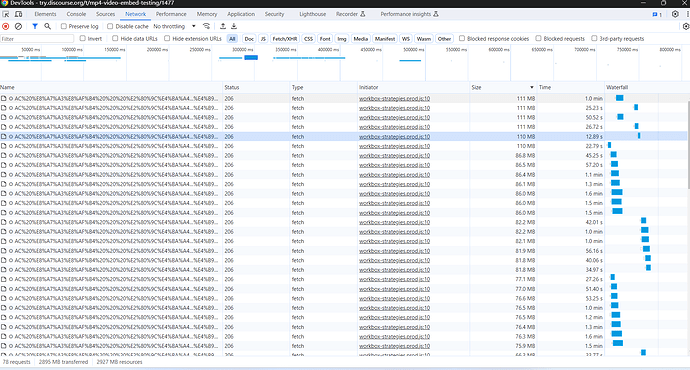Open the Memory tab

coord(207,14)
